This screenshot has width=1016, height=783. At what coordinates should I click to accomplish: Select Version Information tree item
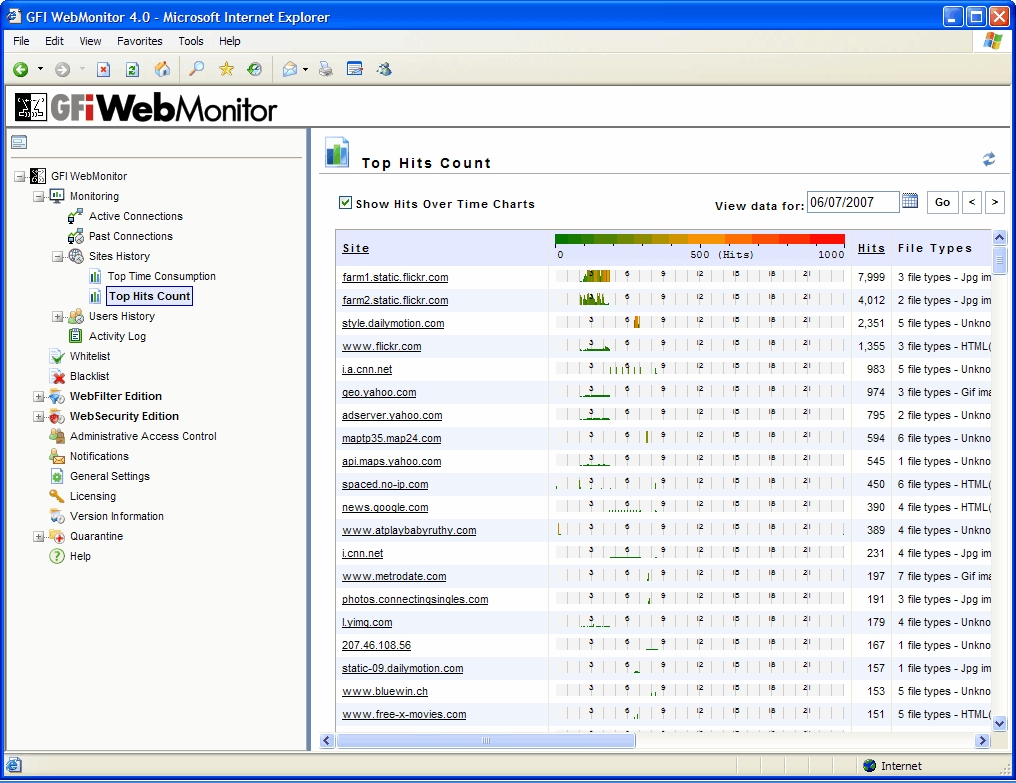(x=117, y=516)
